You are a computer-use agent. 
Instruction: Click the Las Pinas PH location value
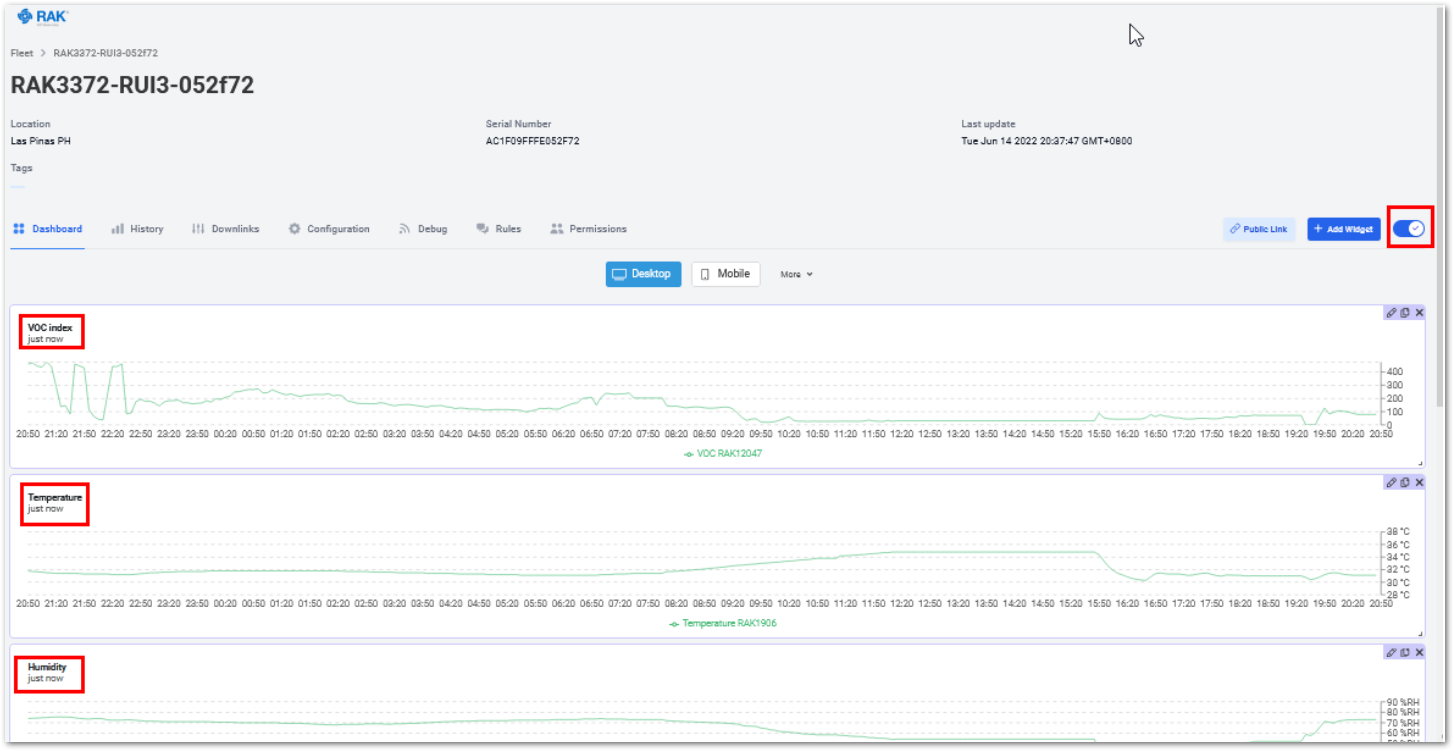(x=41, y=141)
